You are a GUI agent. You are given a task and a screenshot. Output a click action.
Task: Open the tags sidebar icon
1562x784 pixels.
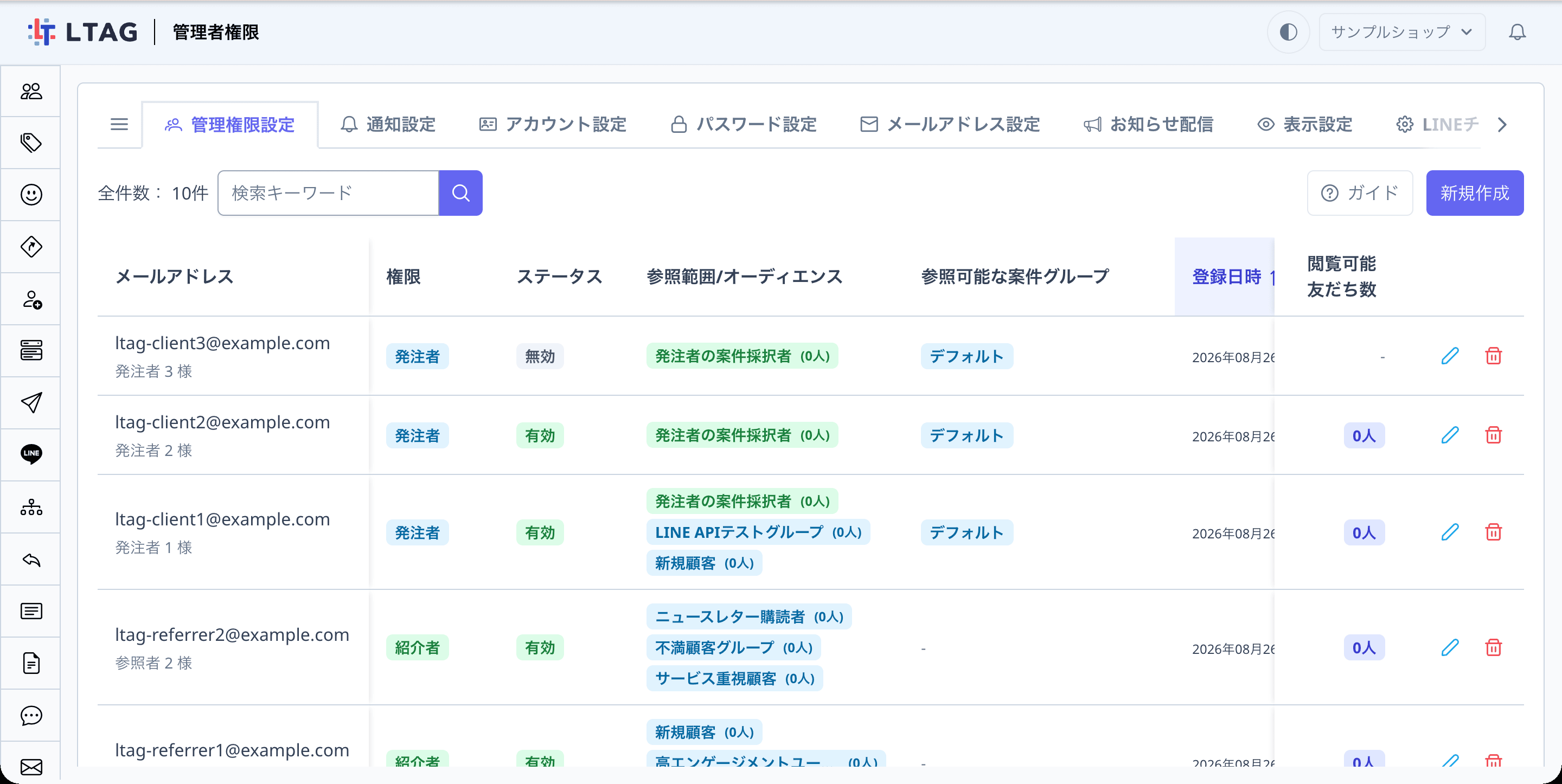(31, 143)
